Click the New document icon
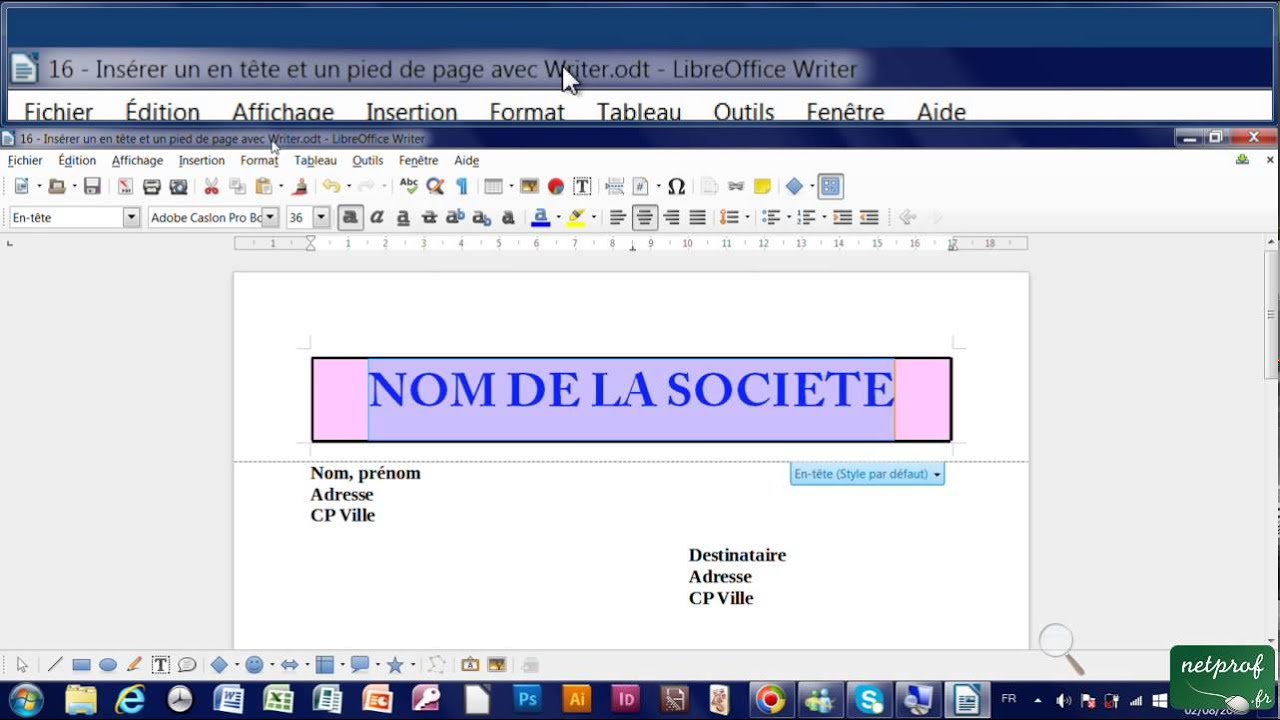The height and width of the screenshot is (720, 1280). coord(21,186)
